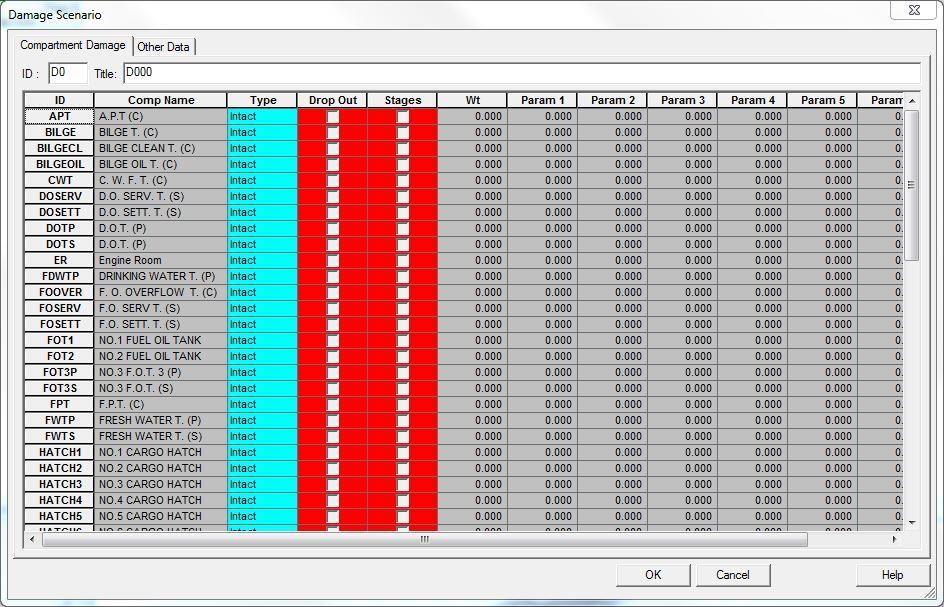
Task: Open Help for this dialog
Action: coord(892,575)
